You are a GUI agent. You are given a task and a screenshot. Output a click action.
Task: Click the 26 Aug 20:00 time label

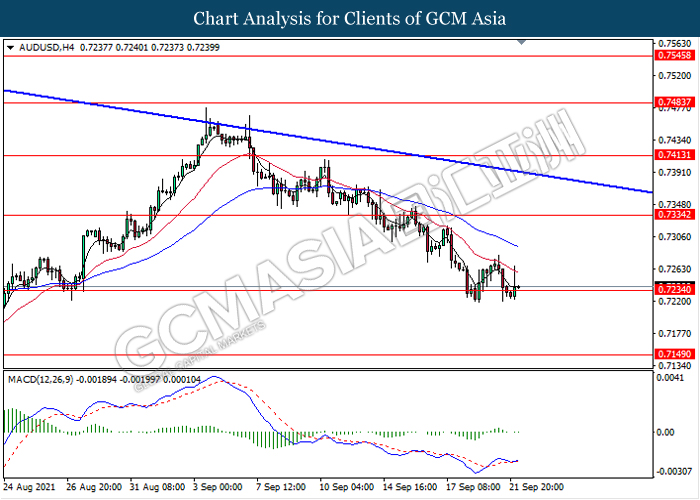coord(94,487)
